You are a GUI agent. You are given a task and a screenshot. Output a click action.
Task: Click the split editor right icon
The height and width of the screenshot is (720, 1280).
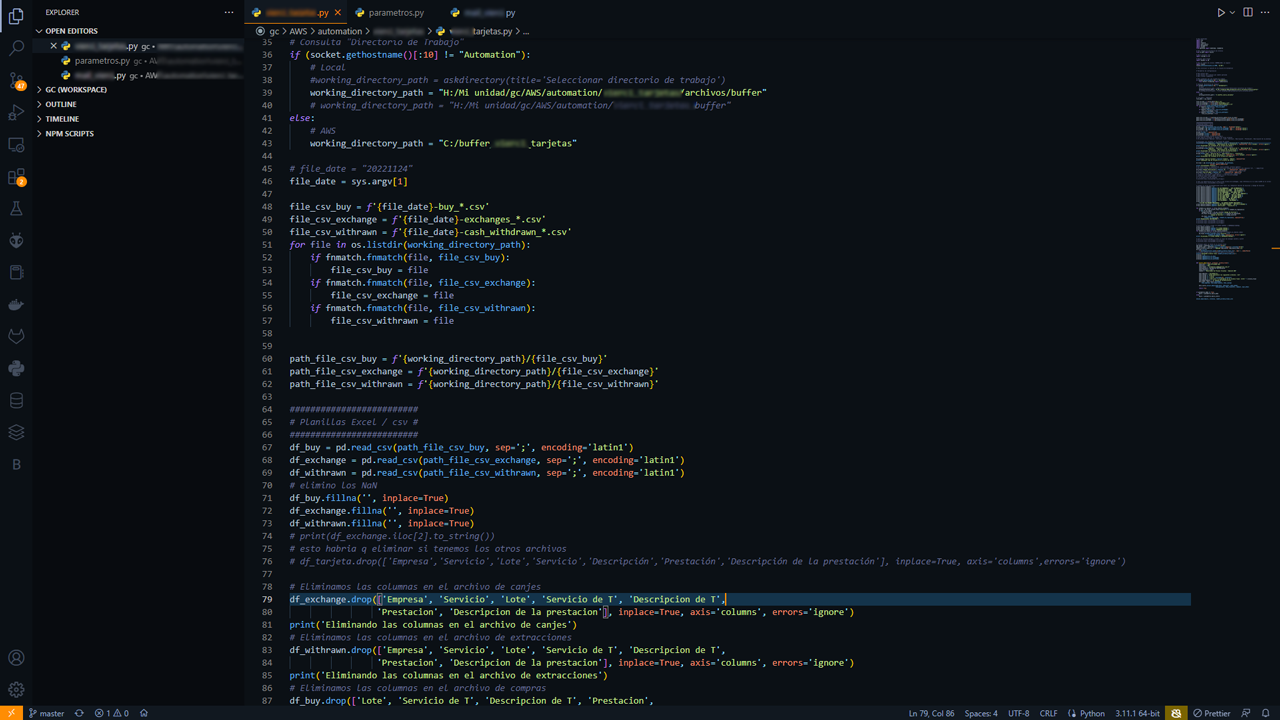point(1247,13)
